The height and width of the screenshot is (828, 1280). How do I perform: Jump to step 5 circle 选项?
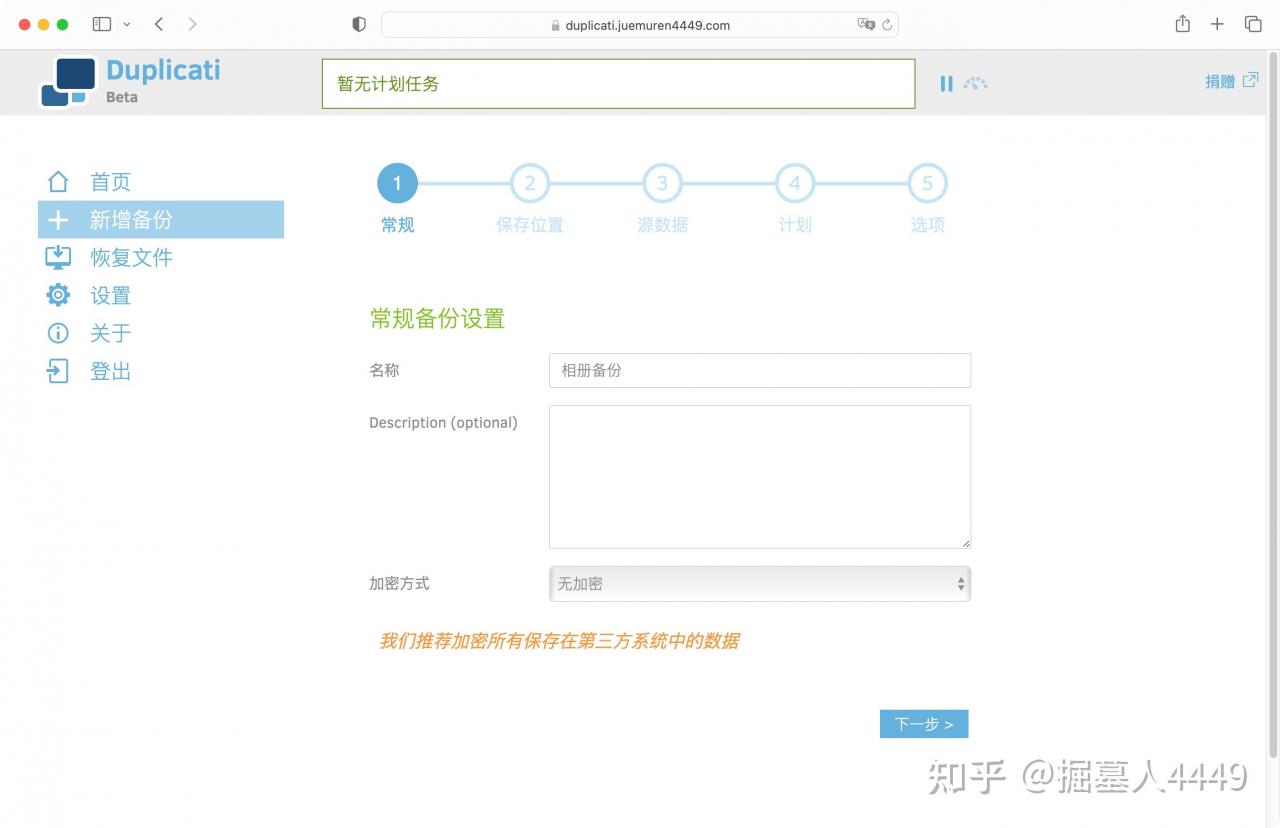(927, 183)
